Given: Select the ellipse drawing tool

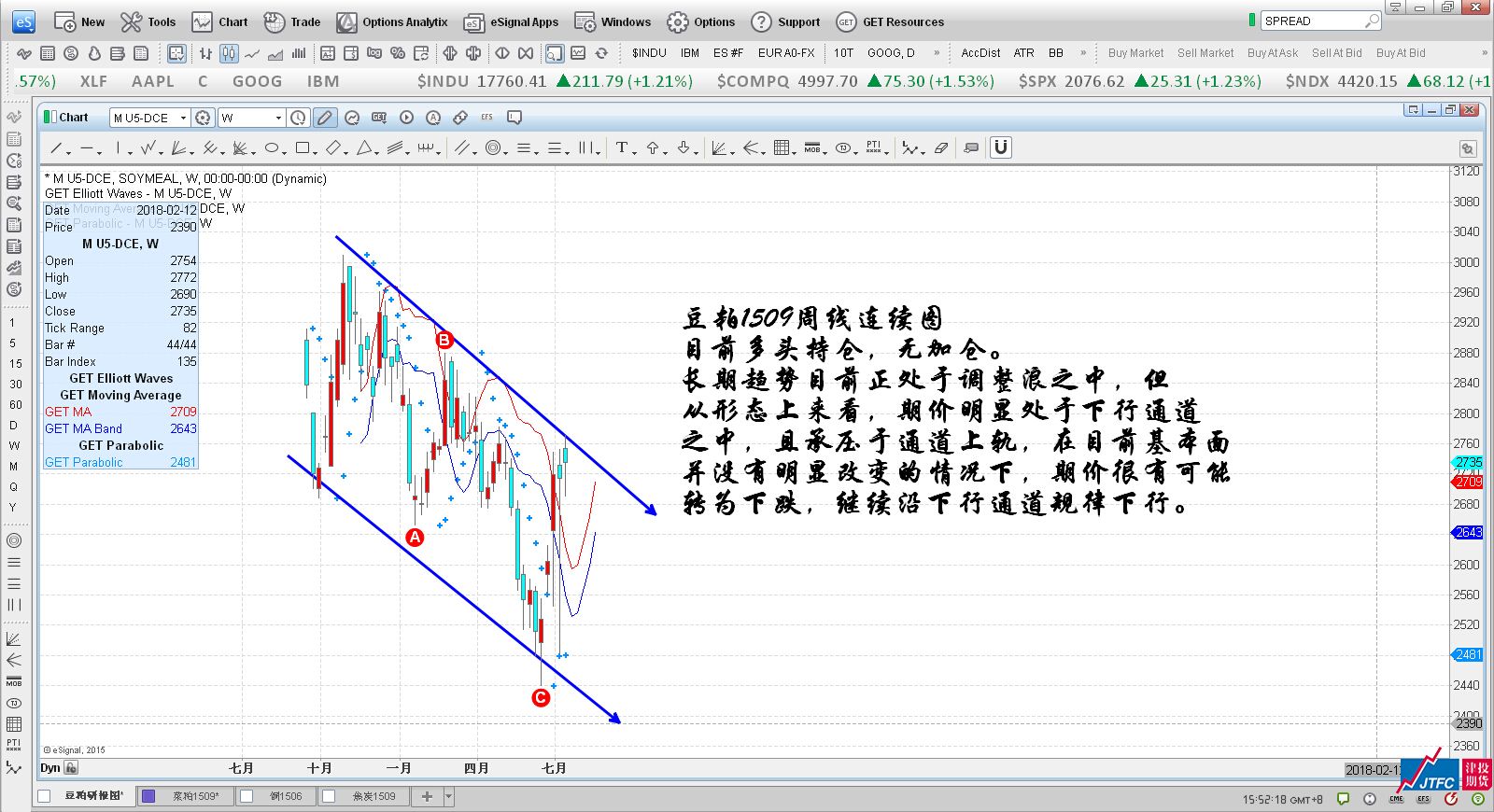Looking at the screenshot, I should 271,147.
